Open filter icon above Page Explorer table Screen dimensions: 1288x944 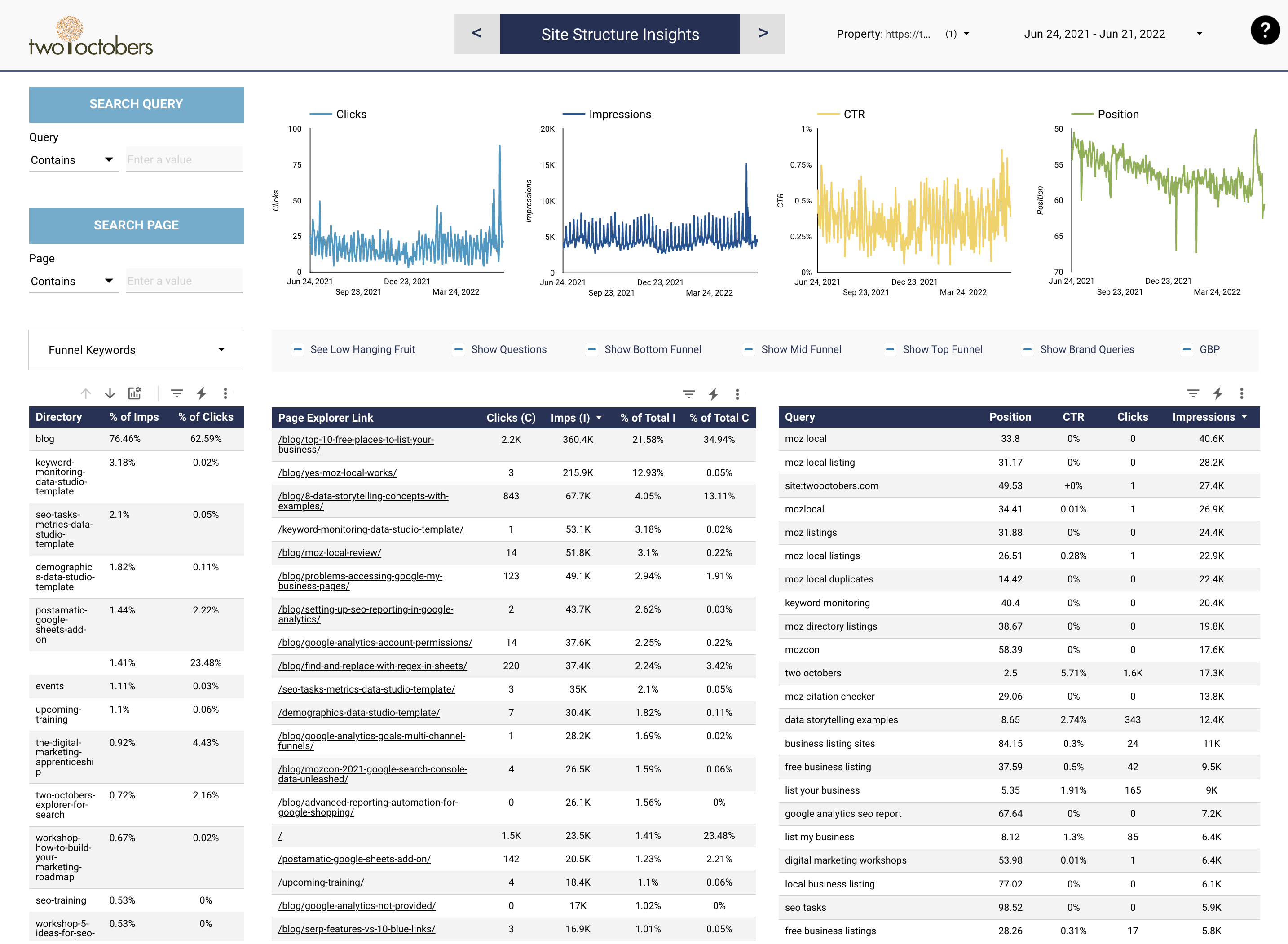[689, 394]
